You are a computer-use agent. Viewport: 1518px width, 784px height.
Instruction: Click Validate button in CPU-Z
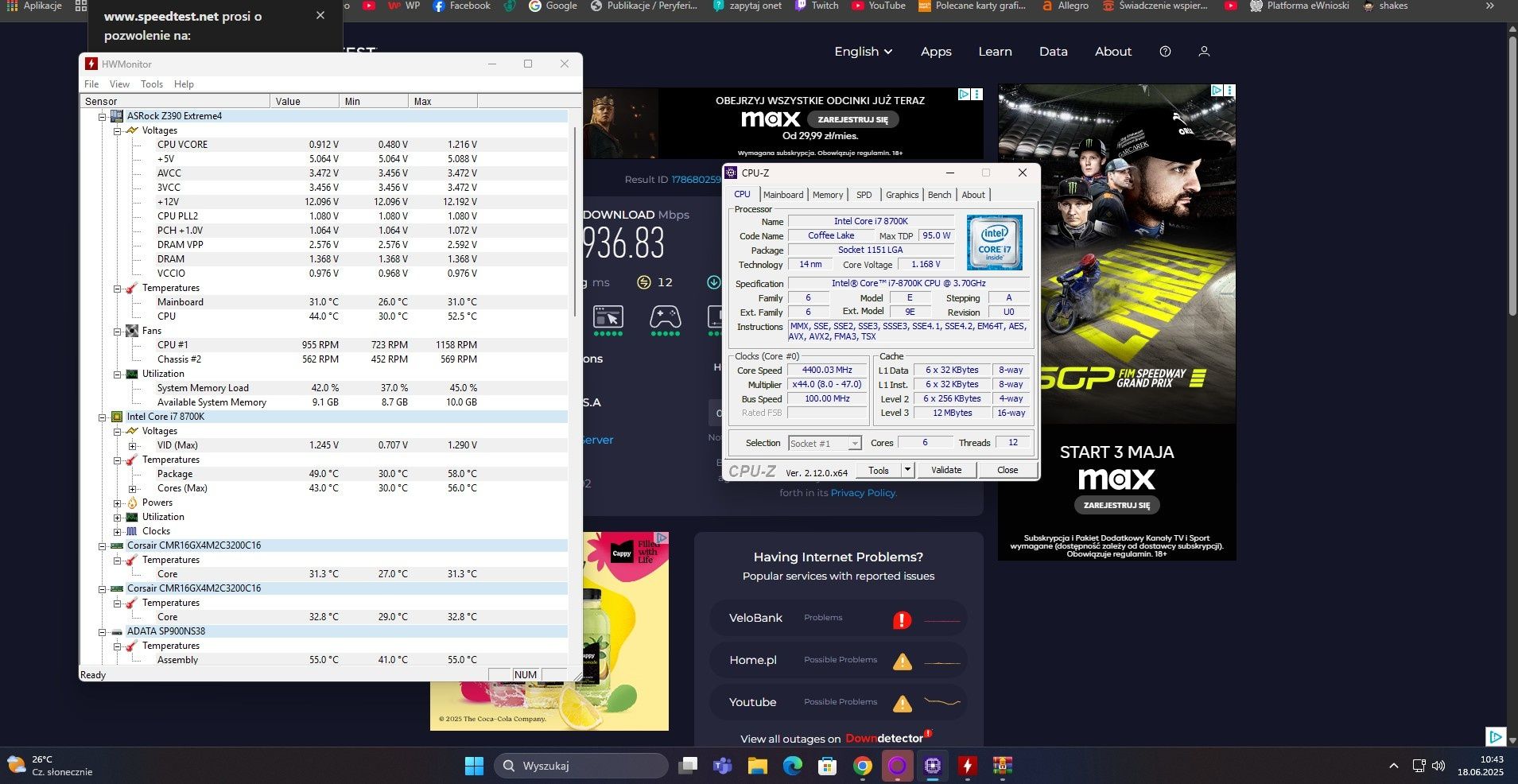tap(946, 470)
